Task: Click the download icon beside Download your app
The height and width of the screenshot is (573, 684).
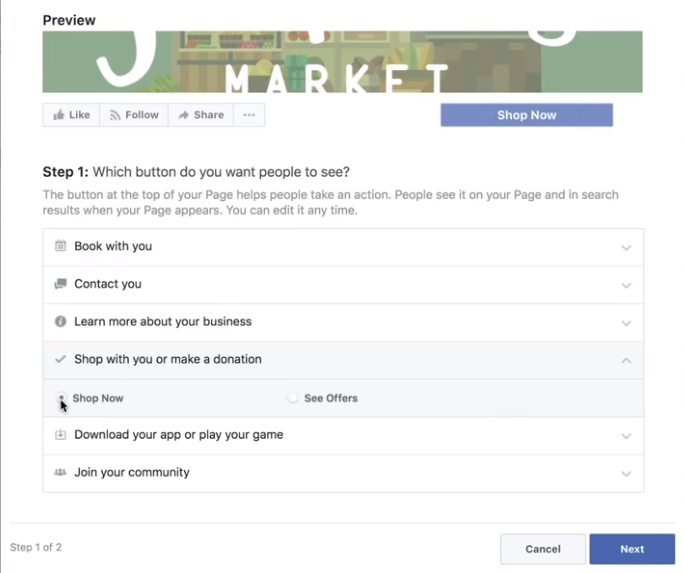Action: [x=60, y=435]
